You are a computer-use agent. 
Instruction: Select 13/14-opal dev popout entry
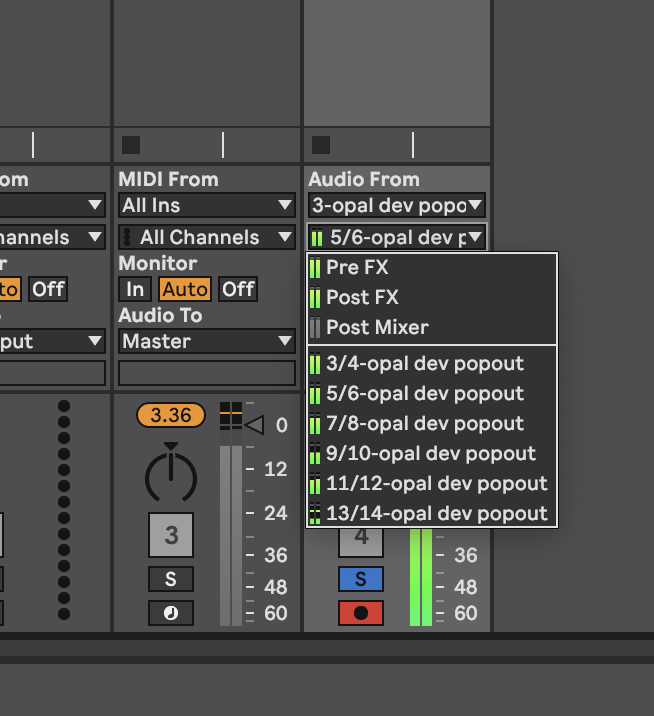click(436, 513)
